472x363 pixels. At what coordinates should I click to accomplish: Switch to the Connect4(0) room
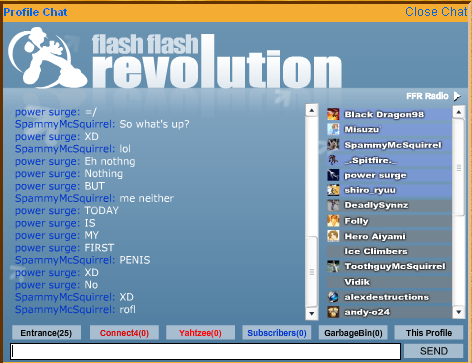point(124,333)
